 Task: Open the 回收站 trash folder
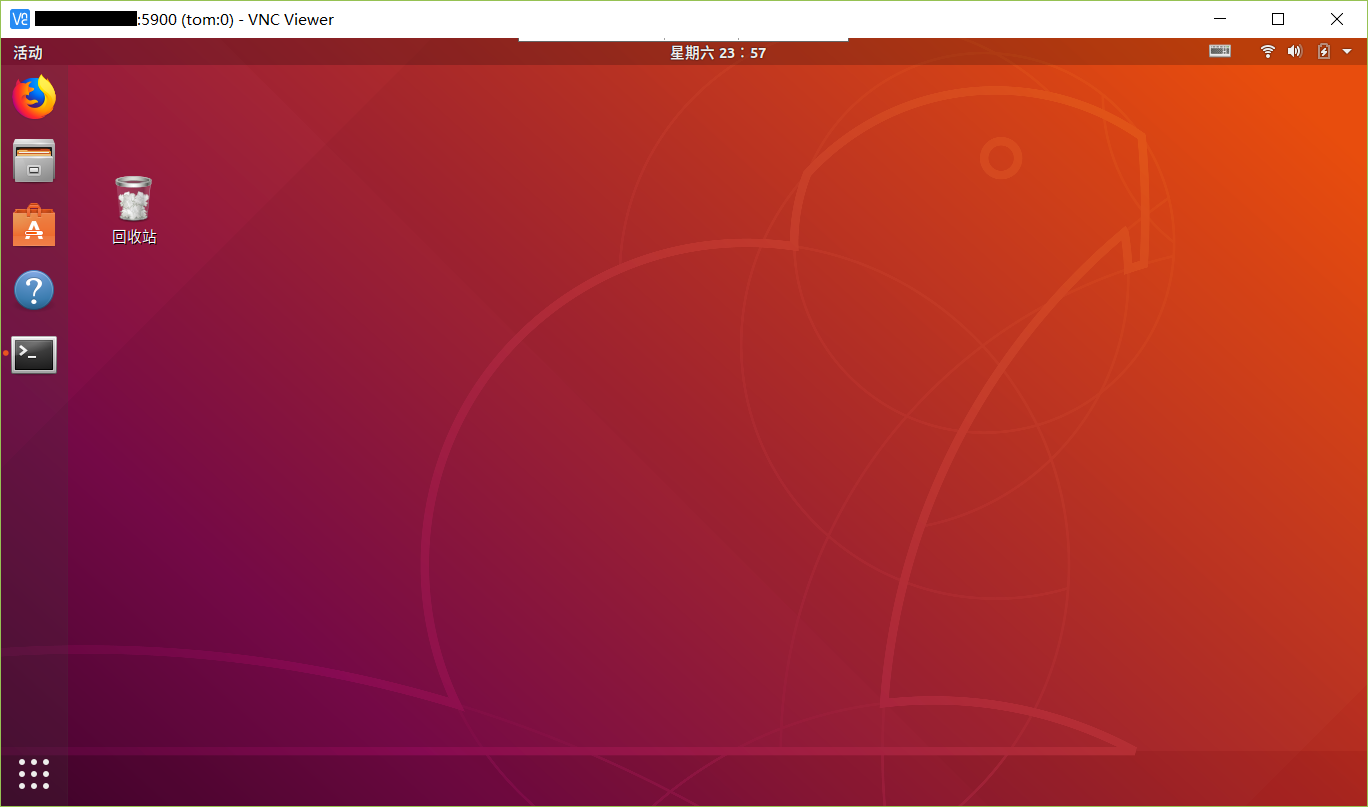pyautogui.click(x=133, y=197)
